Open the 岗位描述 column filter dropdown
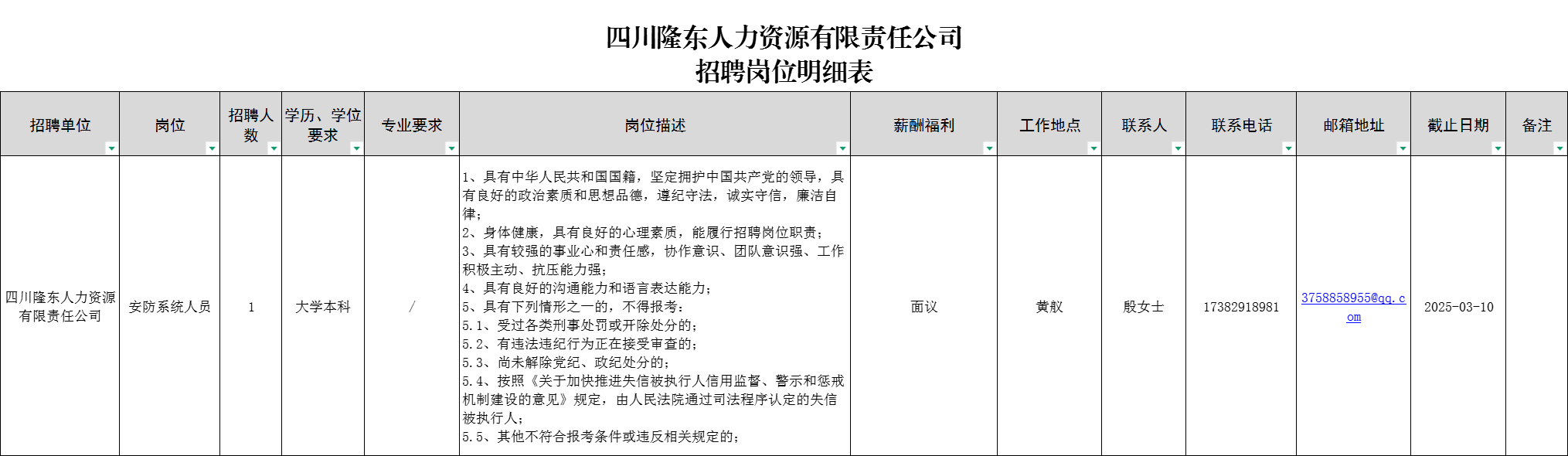 pyautogui.click(x=842, y=148)
